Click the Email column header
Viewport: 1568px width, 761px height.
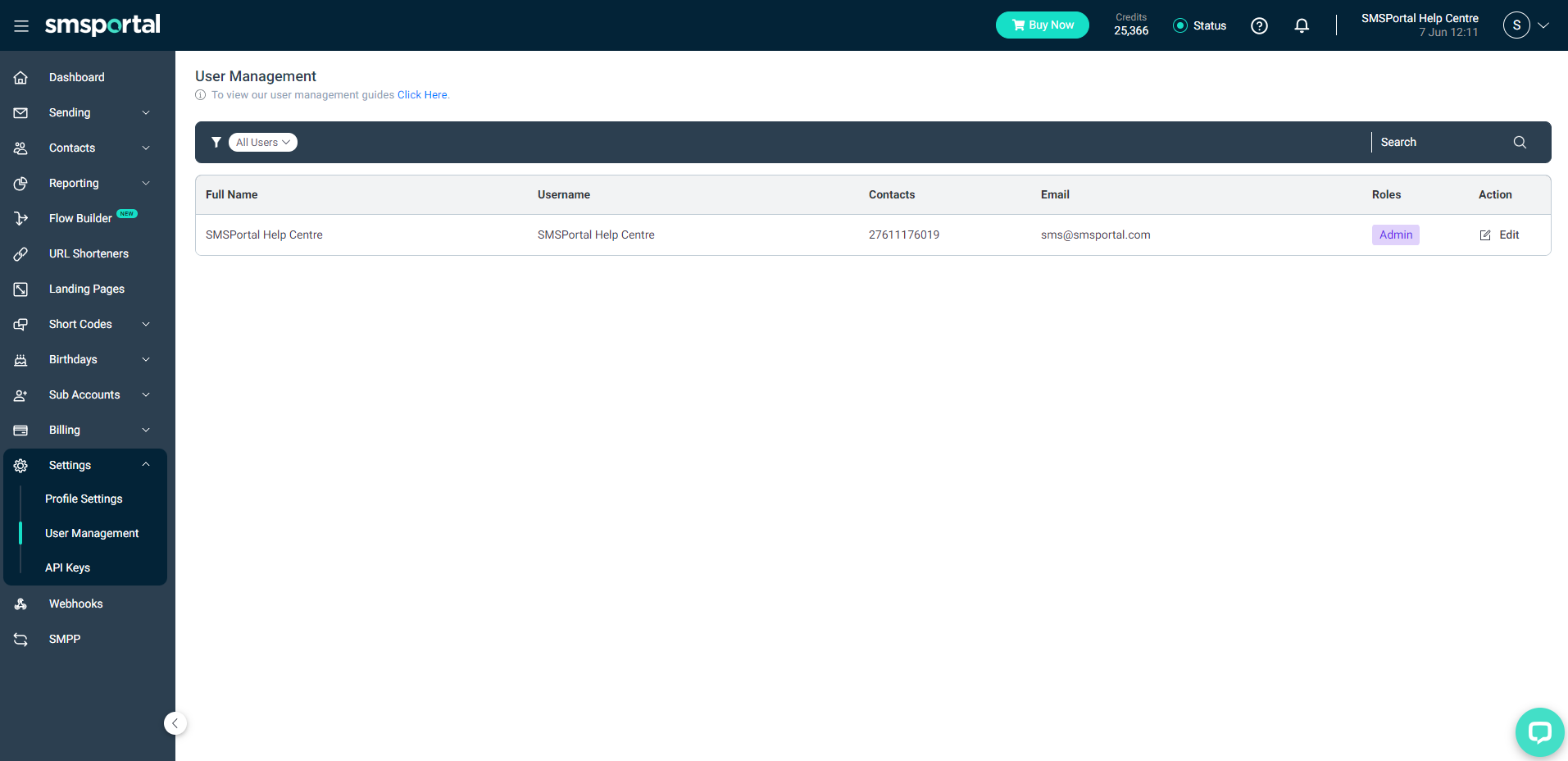coord(1055,194)
